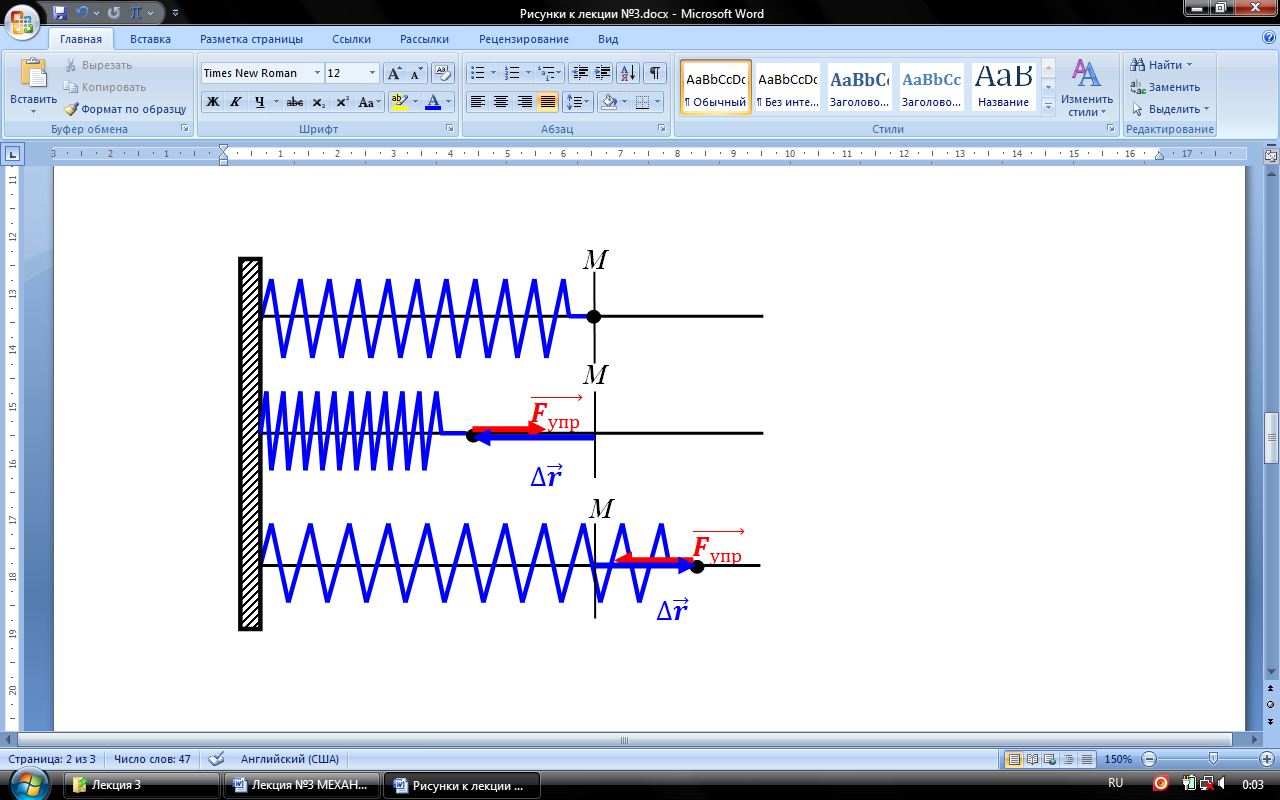Switch to the Вставка tab
The height and width of the screenshot is (800, 1280).
click(150, 39)
